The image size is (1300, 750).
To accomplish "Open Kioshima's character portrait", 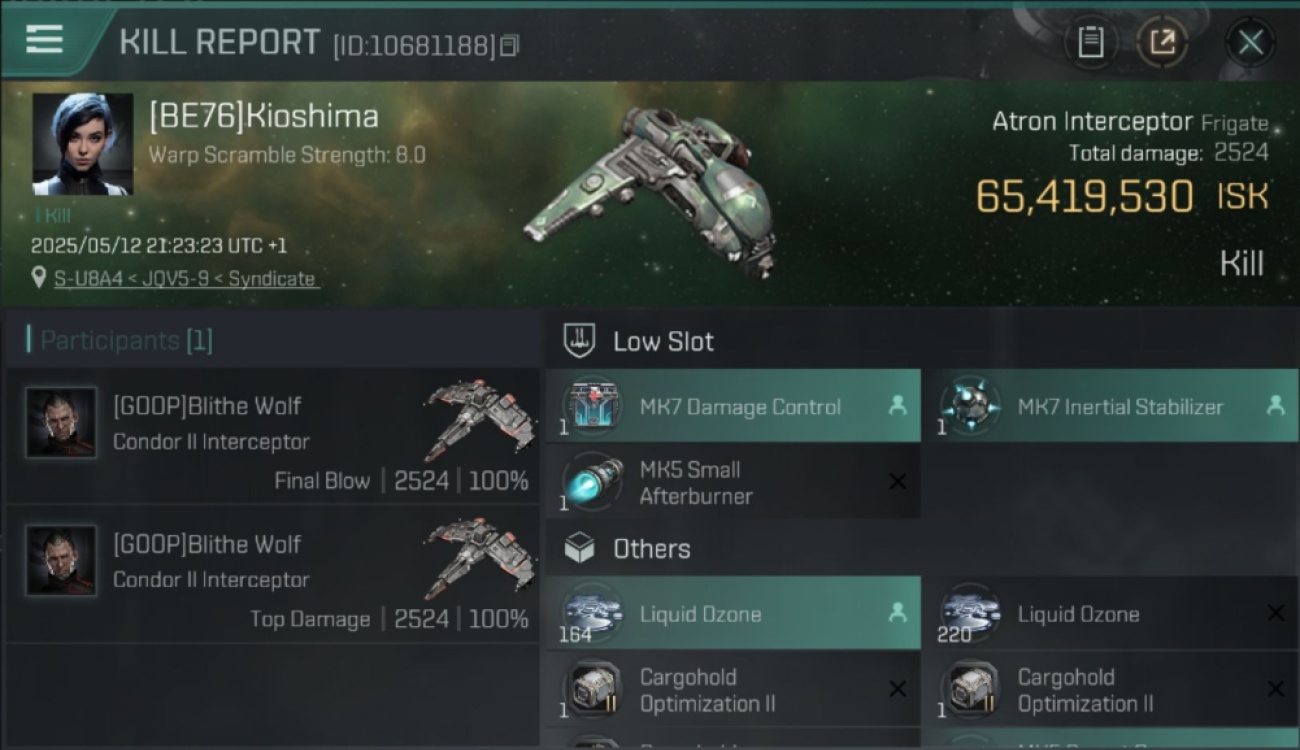I will pyautogui.click(x=83, y=144).
